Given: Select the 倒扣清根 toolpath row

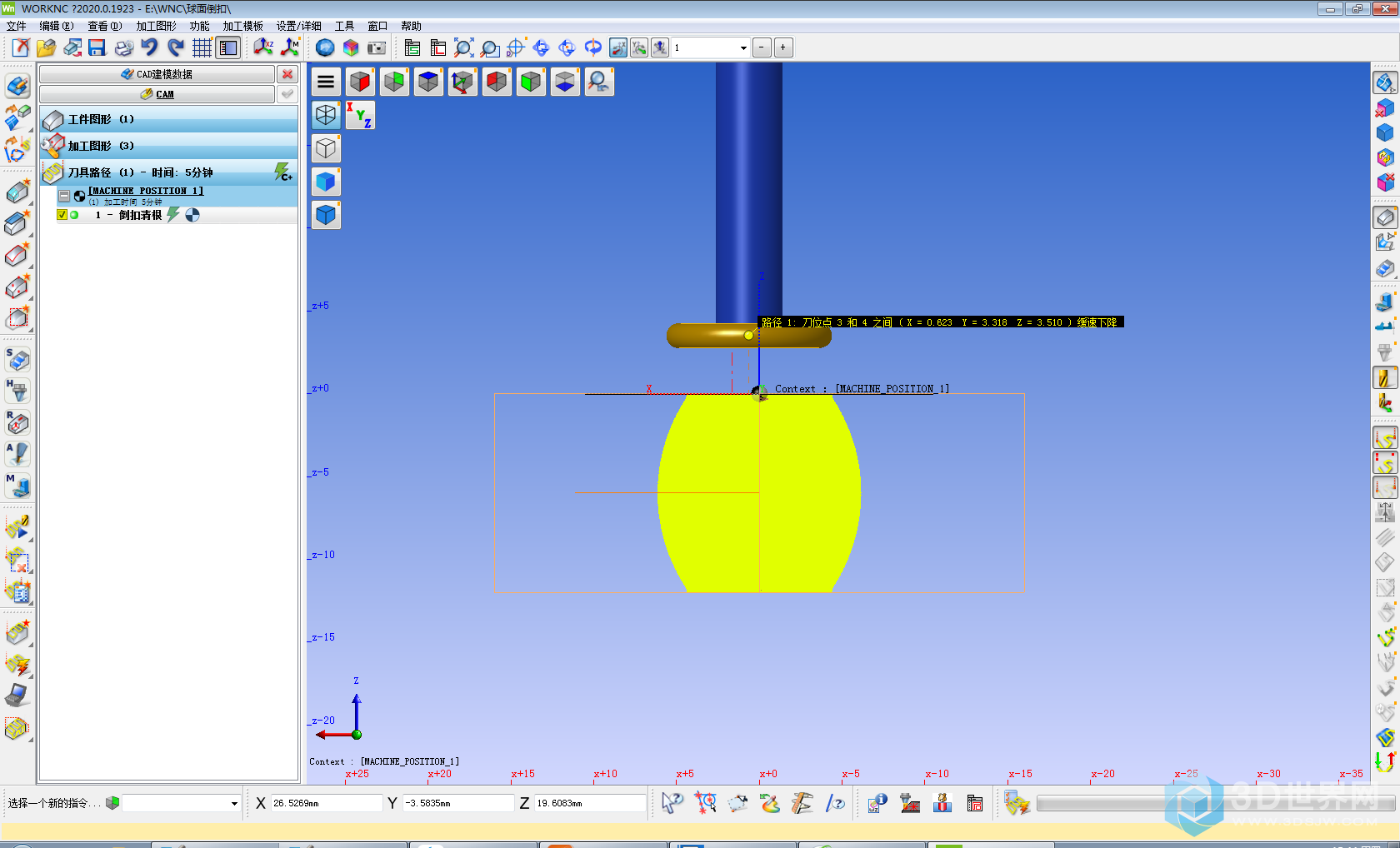Looking at the screenshot, I should coord(177,215).
